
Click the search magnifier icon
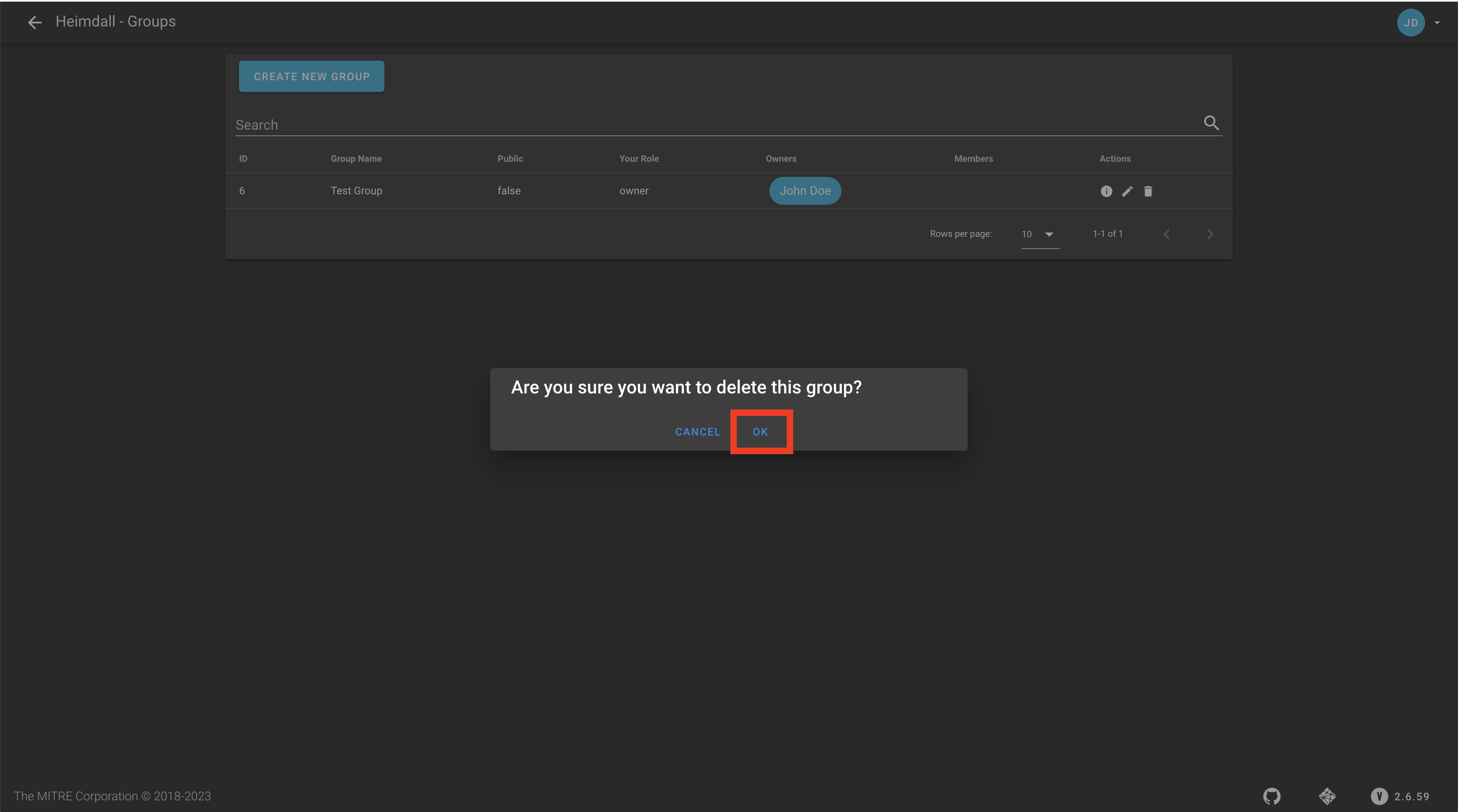(1212, 123)
